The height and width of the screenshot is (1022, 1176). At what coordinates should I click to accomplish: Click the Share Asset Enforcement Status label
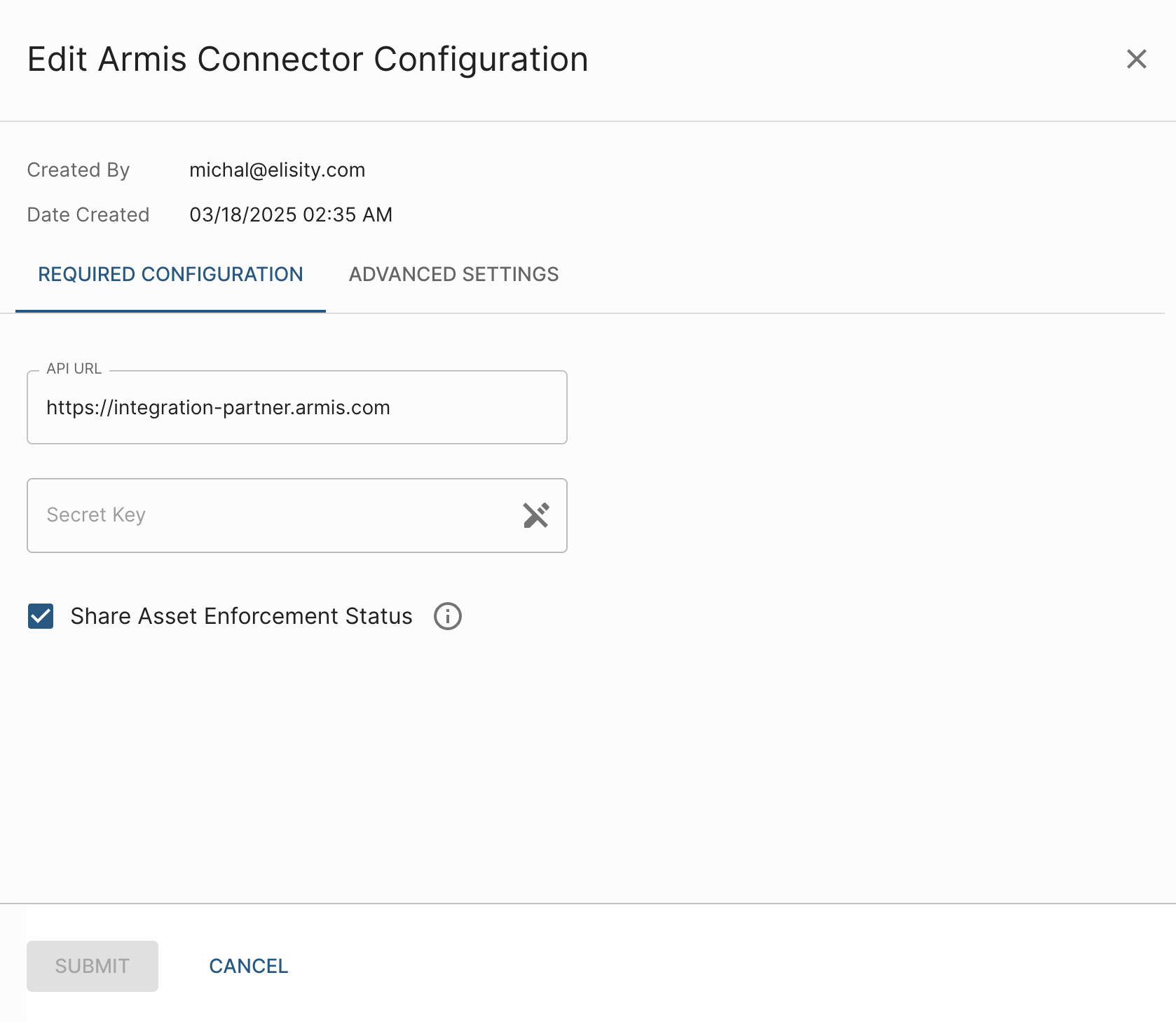coord(241,616)
